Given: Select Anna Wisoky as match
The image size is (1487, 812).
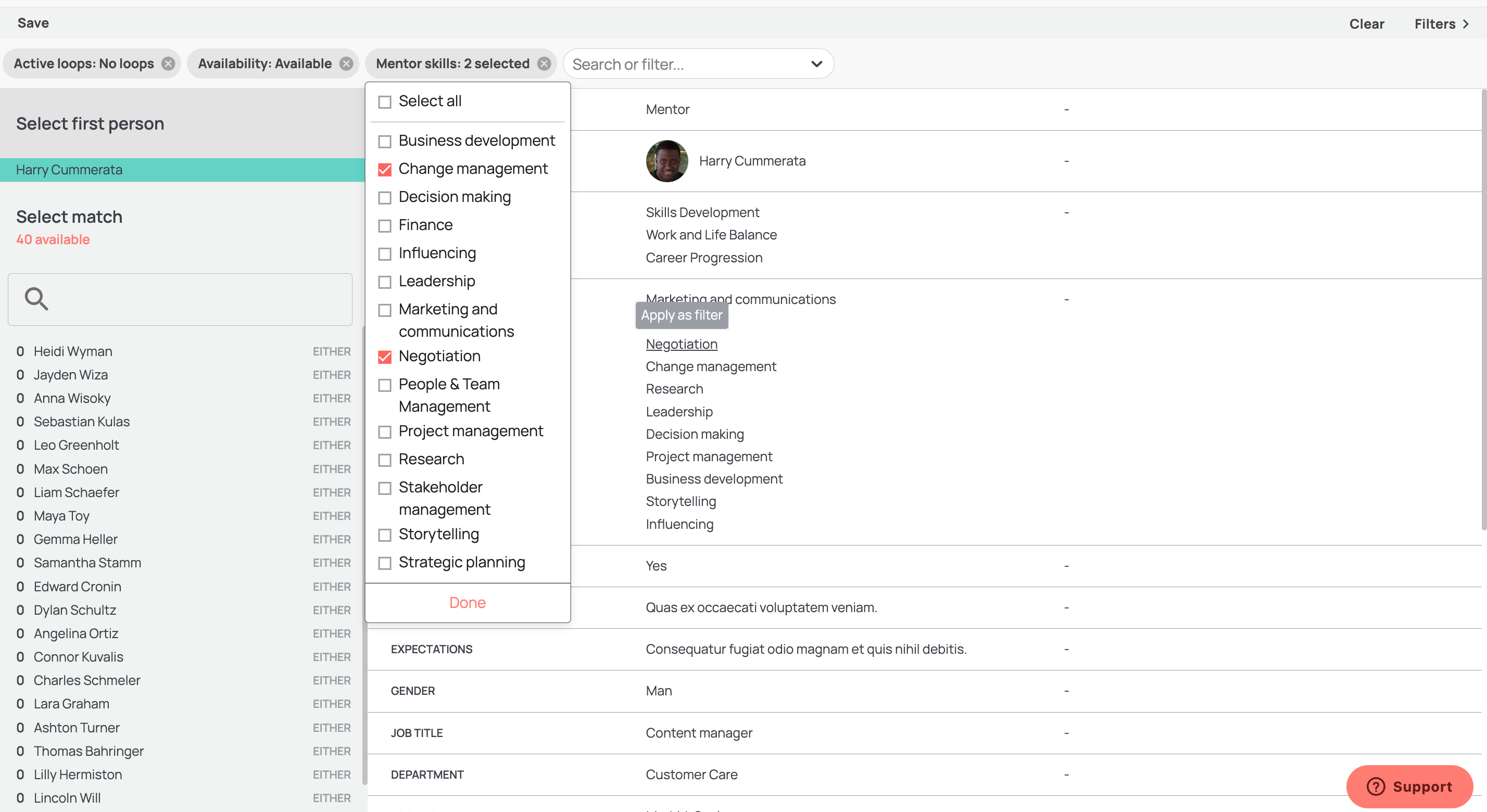Looking at the screenshot, I should [183, 399].
